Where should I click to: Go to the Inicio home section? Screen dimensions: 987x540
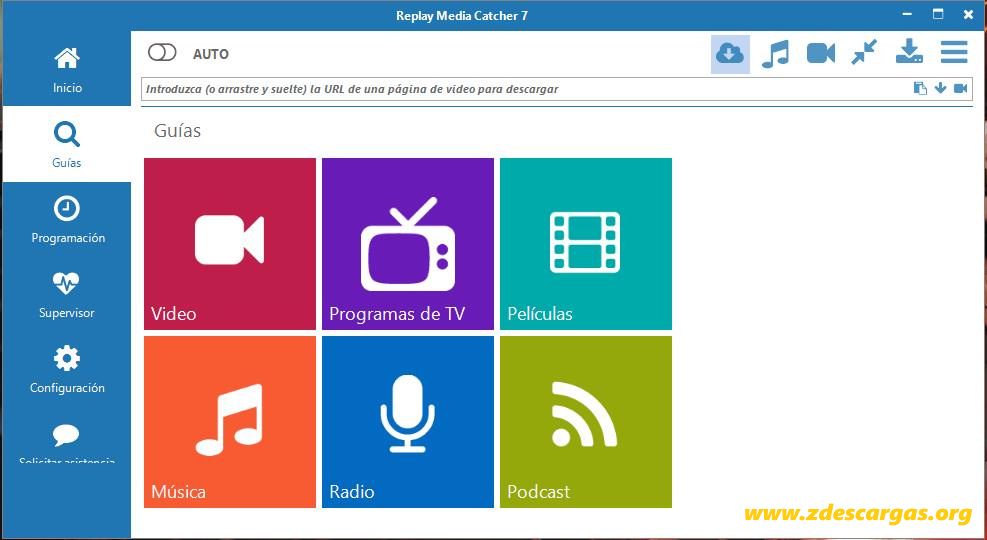pos(67,69)
